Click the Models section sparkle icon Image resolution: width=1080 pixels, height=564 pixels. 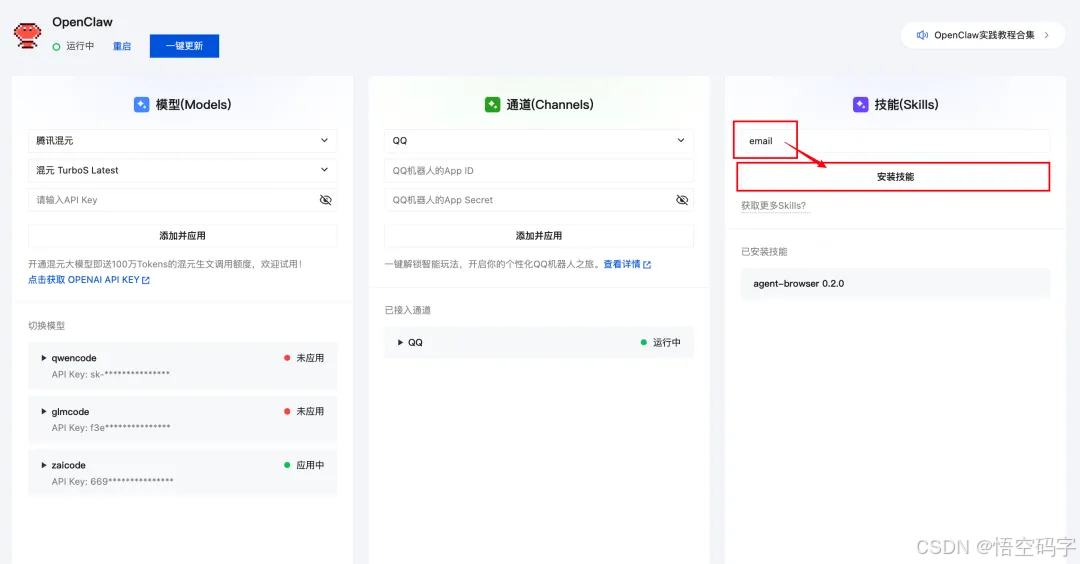(141, 105)
